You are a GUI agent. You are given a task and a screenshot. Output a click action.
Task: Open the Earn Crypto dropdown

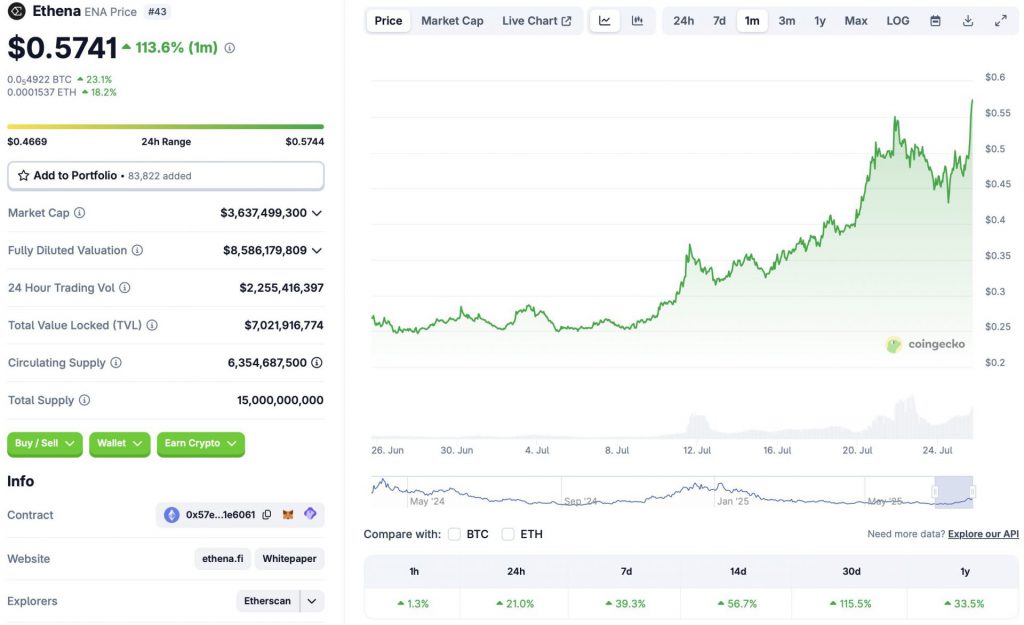(200, 443)
